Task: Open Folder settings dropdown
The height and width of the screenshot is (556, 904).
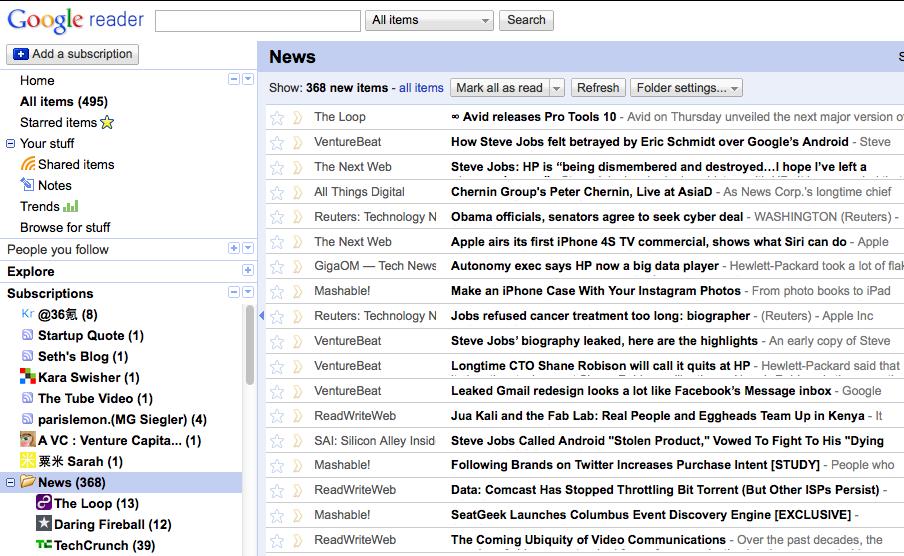Action: (x=686, y=88)
